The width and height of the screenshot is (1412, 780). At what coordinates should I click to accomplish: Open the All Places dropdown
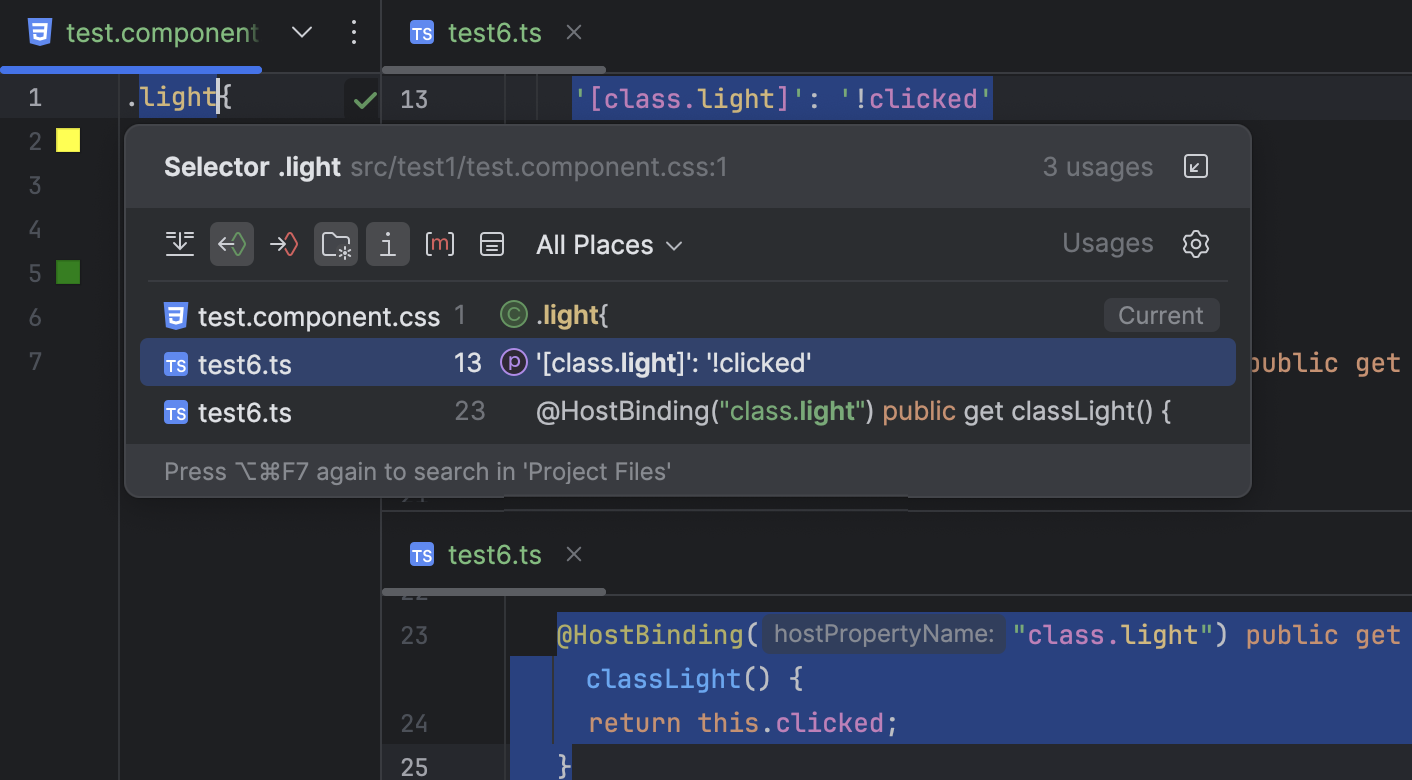609,244
